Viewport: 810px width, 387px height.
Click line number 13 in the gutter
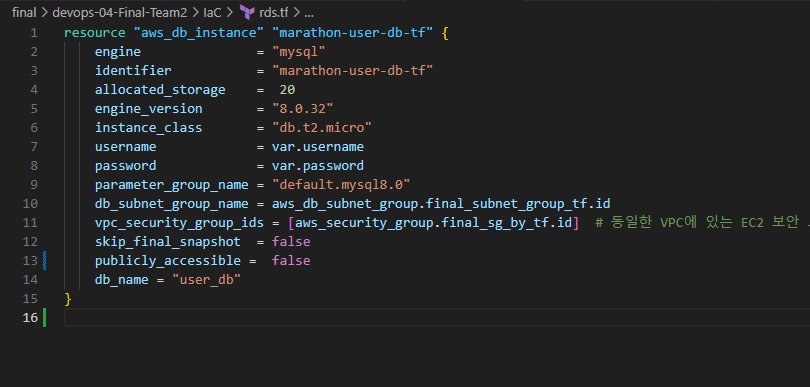30,260
